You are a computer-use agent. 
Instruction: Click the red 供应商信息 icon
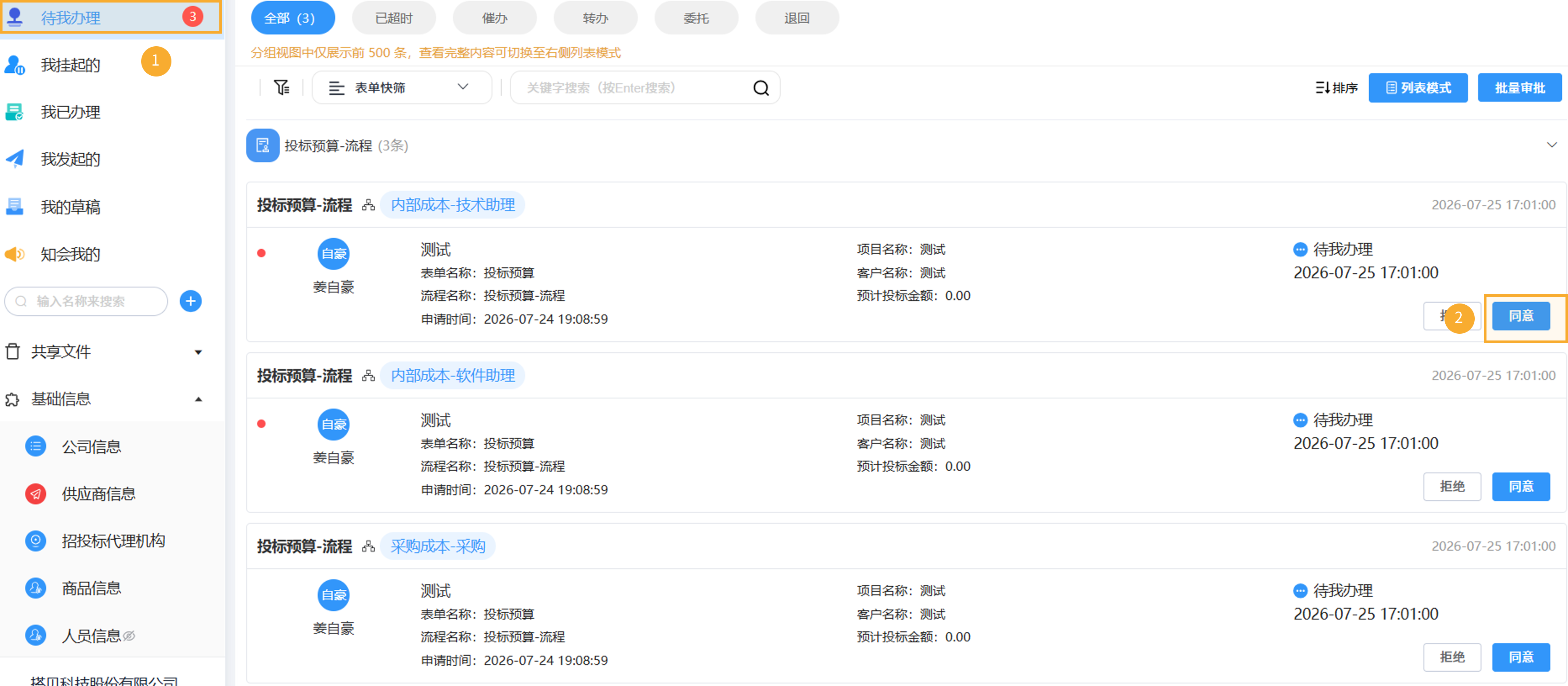click(36, 493)
